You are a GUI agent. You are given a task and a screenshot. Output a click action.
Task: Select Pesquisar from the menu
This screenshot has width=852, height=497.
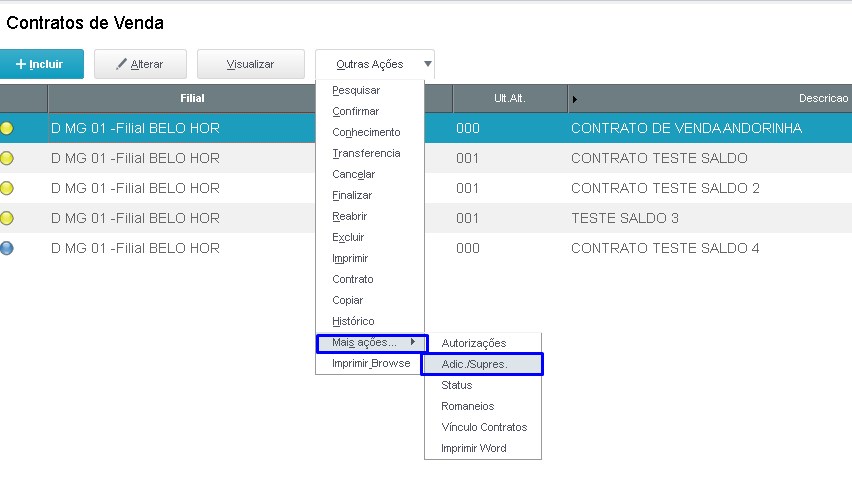coord(356,90)
